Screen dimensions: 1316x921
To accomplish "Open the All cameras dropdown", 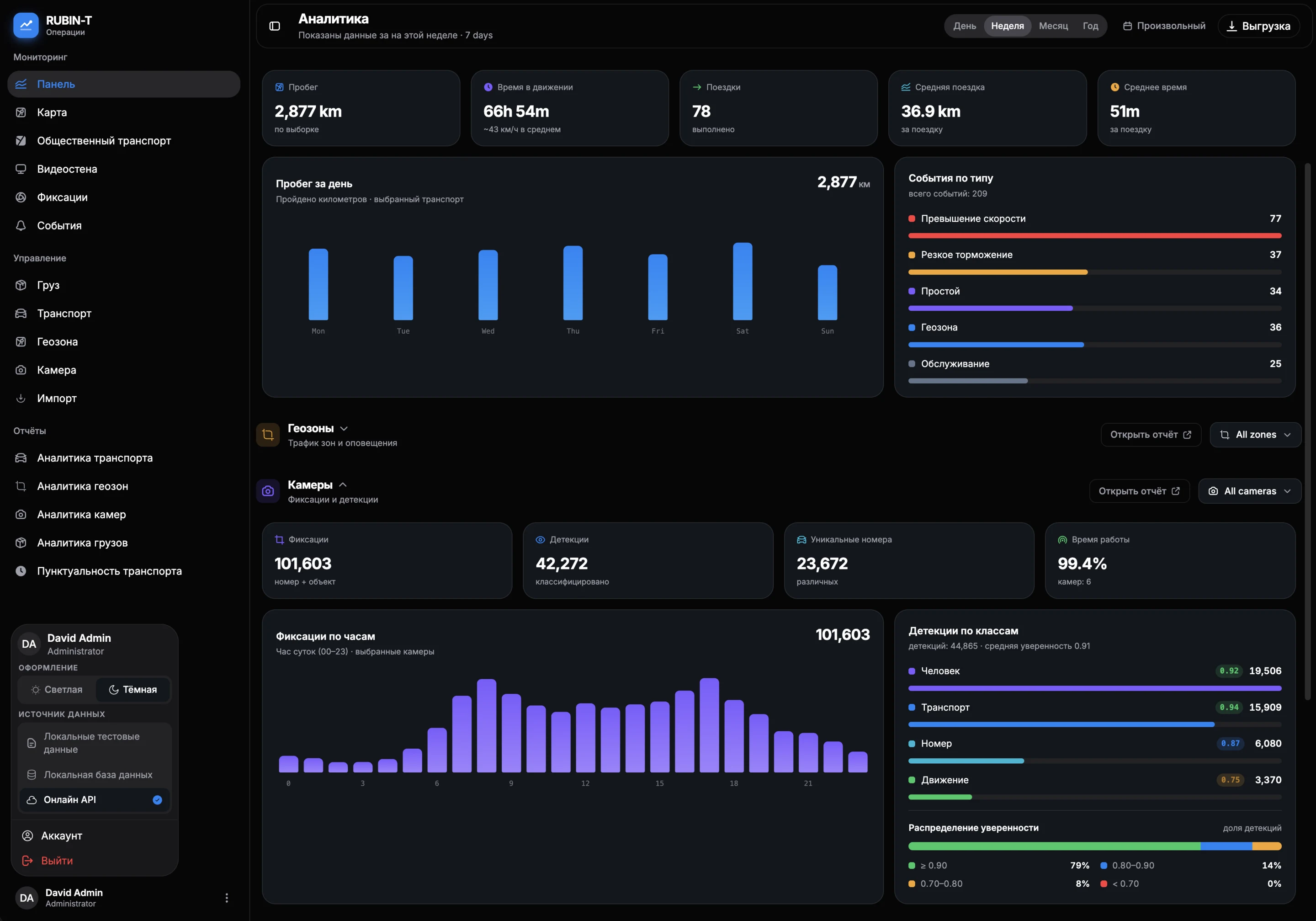I will (1249, 491).
